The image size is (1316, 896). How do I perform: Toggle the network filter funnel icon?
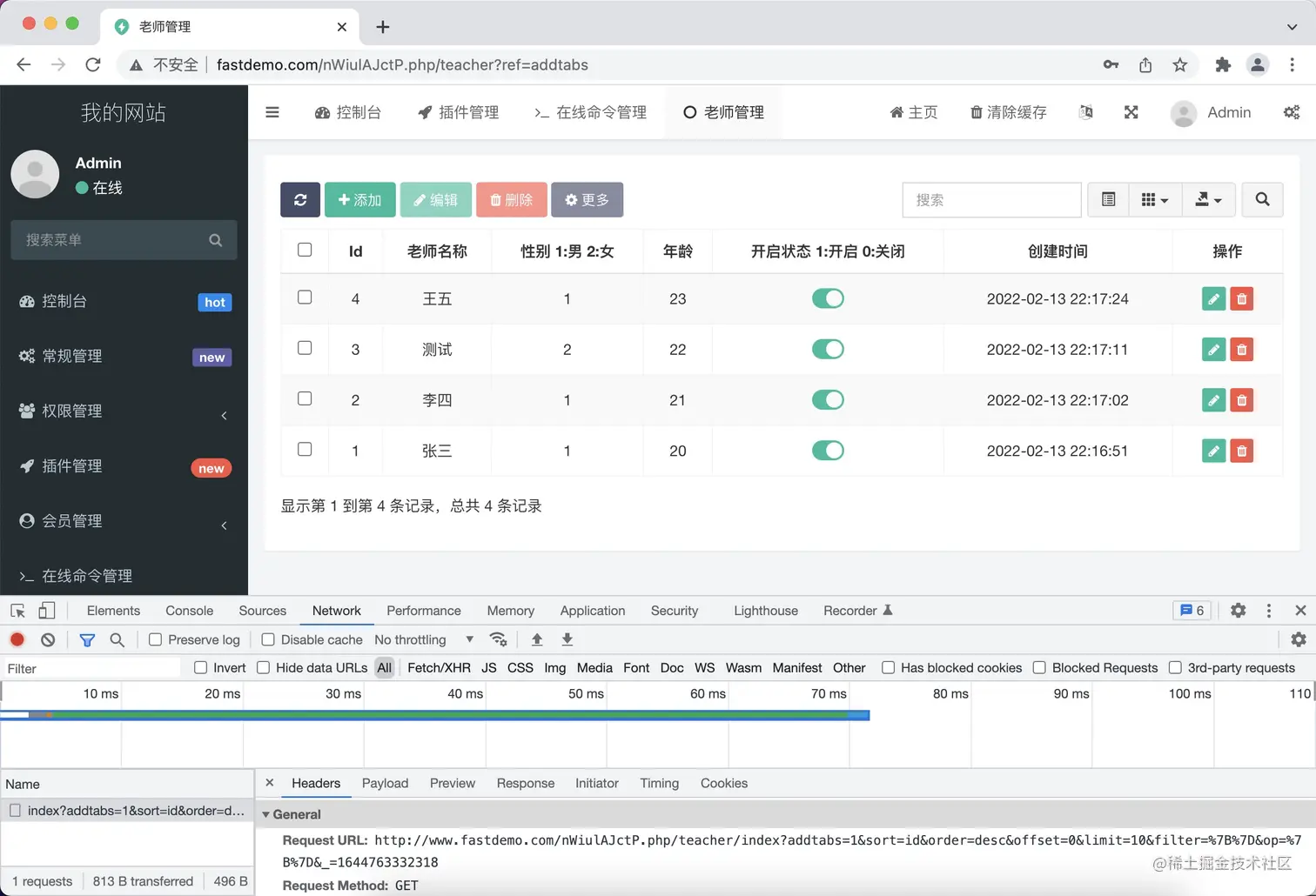[x=87, y=639]
